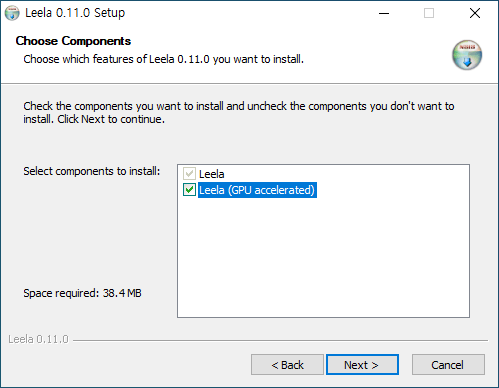The height and width of the screenshot is (388, 499).
Task: Click the disabled maximize button
Action: click(429, 13)
